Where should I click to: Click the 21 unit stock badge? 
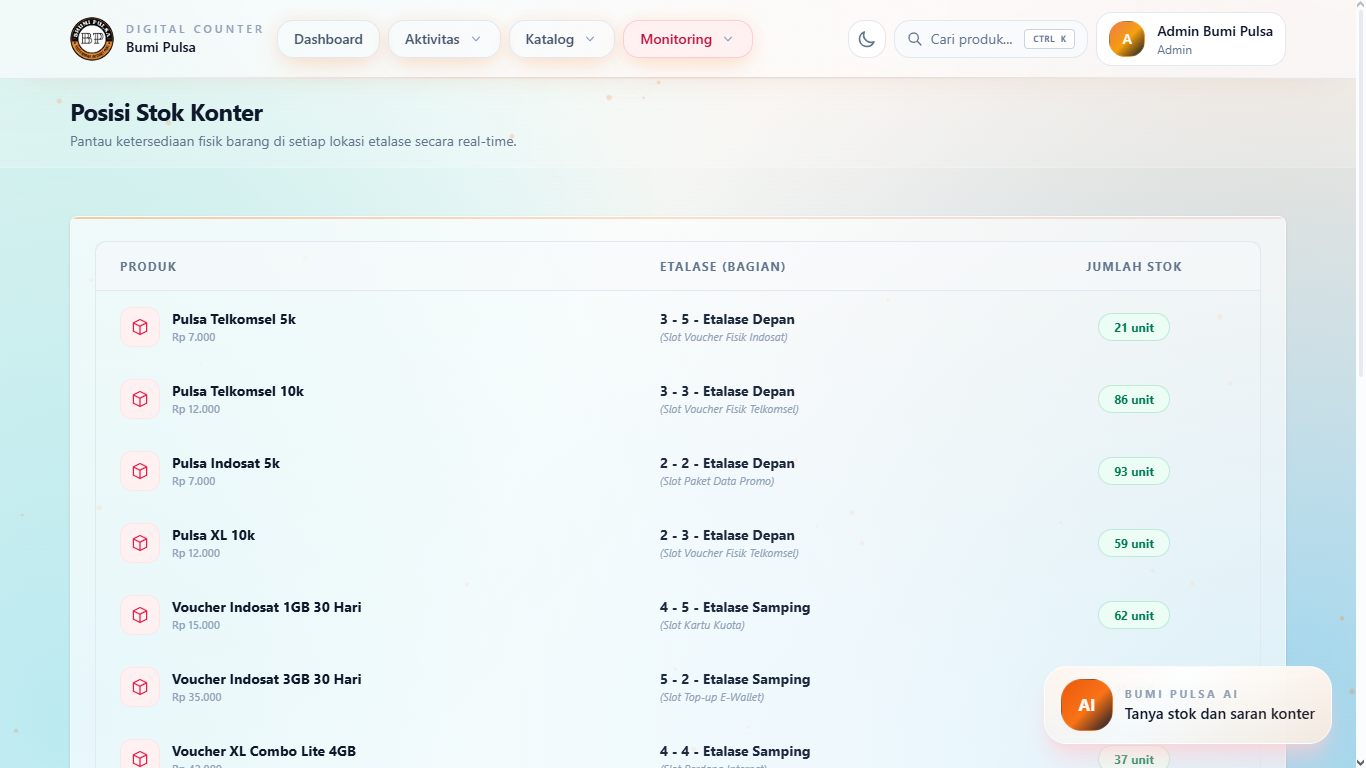[x=1134, y=327]
